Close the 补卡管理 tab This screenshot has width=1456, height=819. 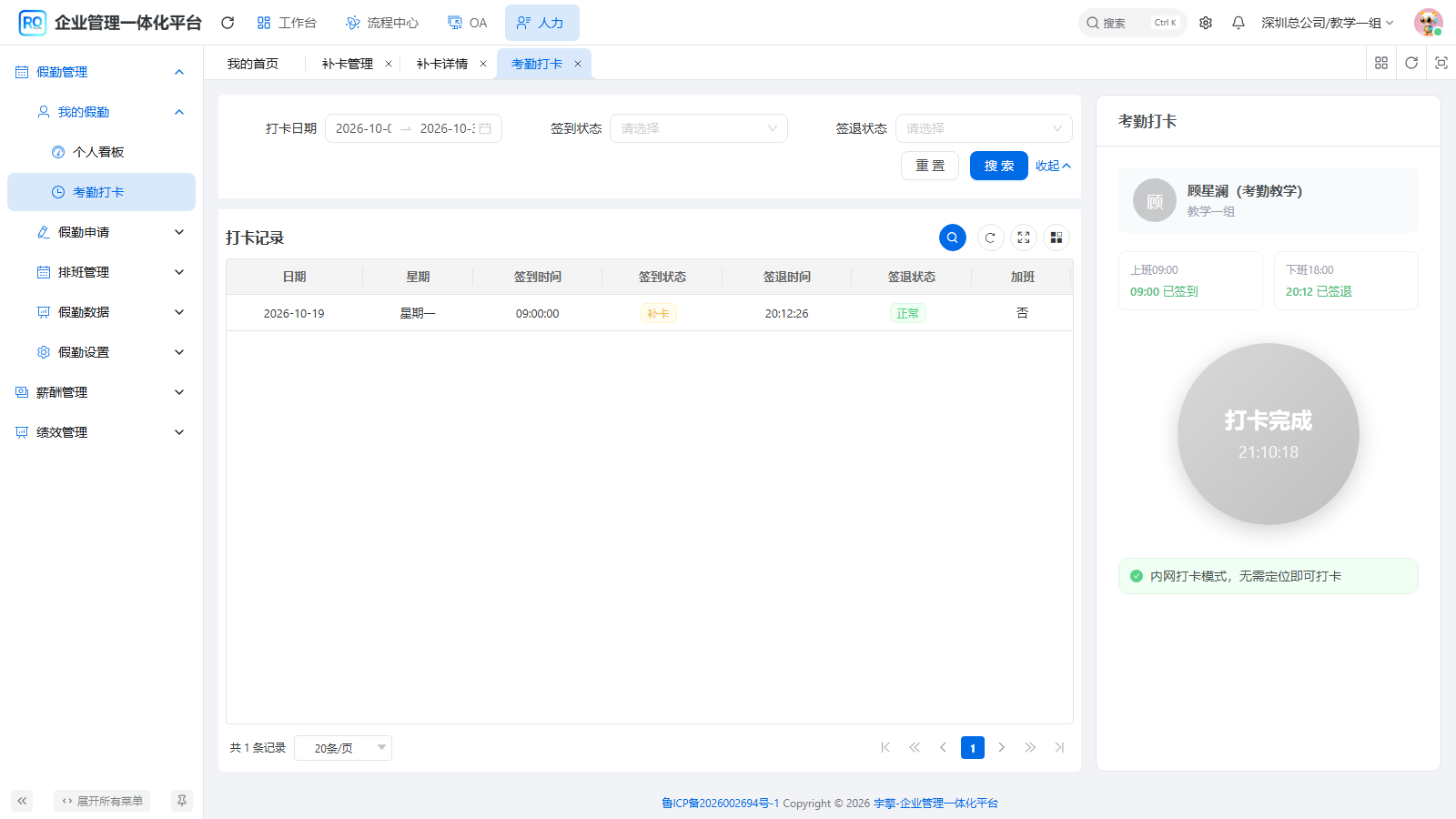pos(389,64)
